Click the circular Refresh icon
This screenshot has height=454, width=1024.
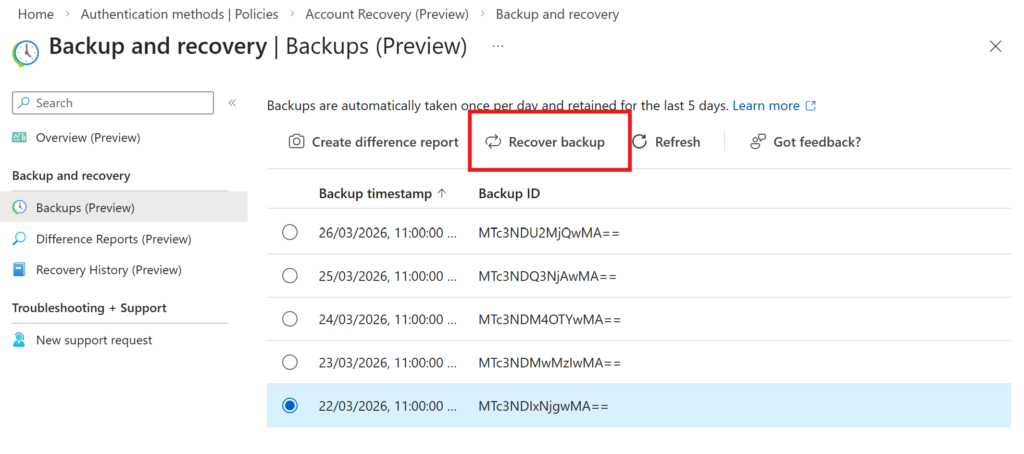pyautogui.click(x=640, y=142)
